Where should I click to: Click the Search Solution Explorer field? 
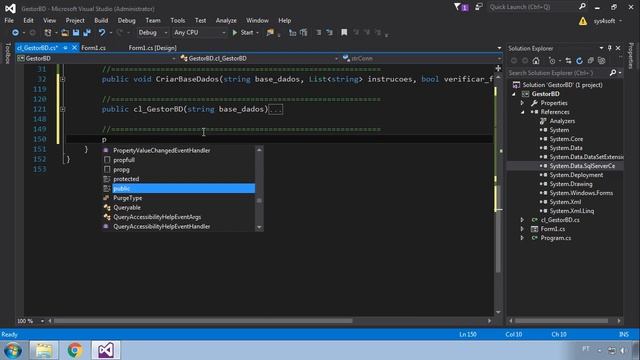point(558,73)
